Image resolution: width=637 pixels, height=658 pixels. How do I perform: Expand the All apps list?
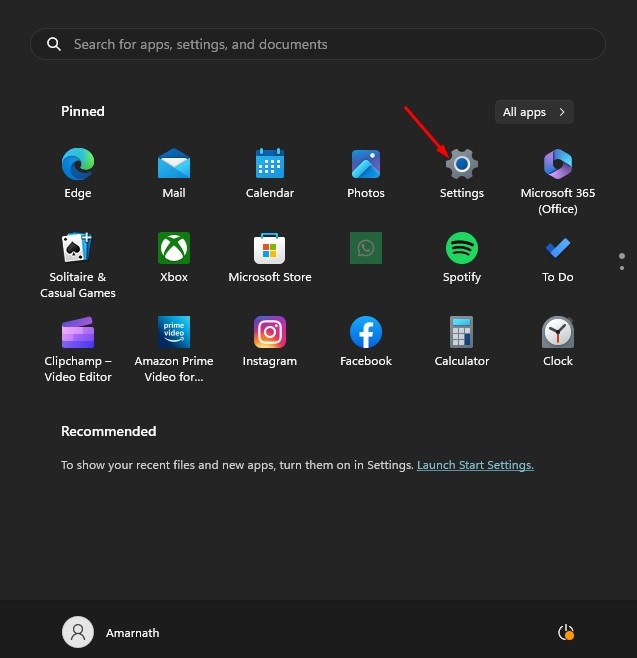pos(534,112)
